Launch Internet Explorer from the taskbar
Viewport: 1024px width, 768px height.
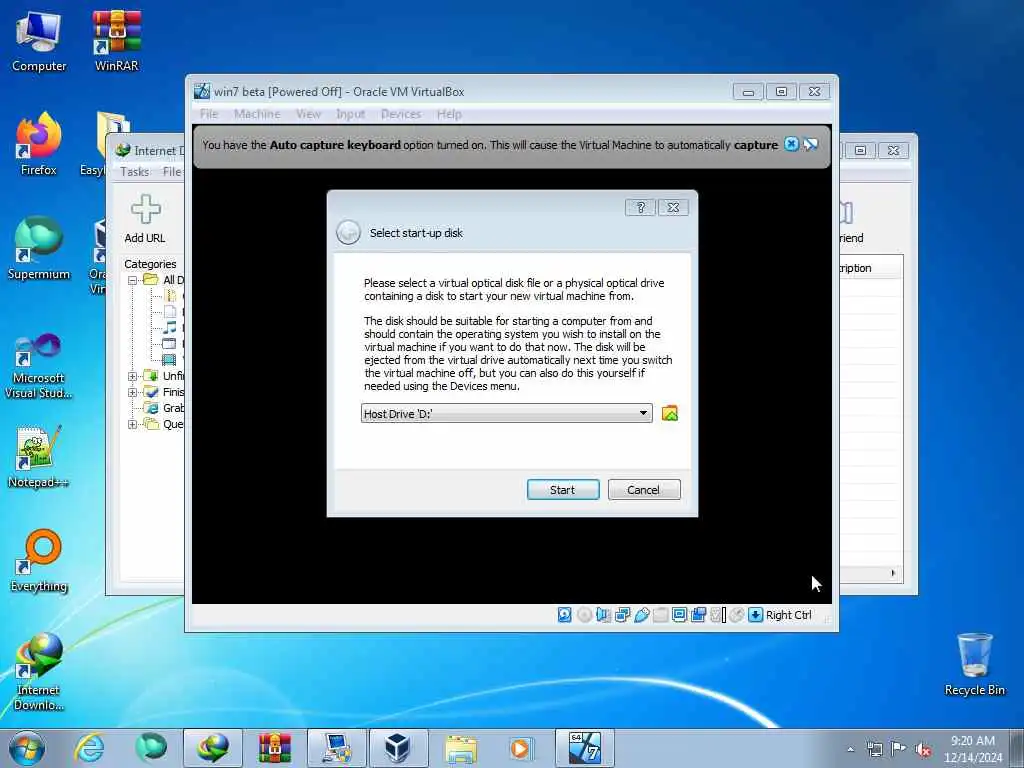pos(89,748)
